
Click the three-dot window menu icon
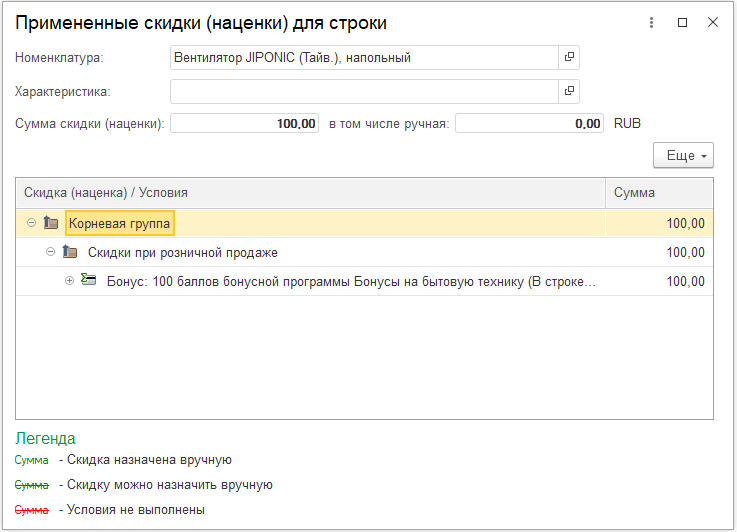[x=651, y=23]
